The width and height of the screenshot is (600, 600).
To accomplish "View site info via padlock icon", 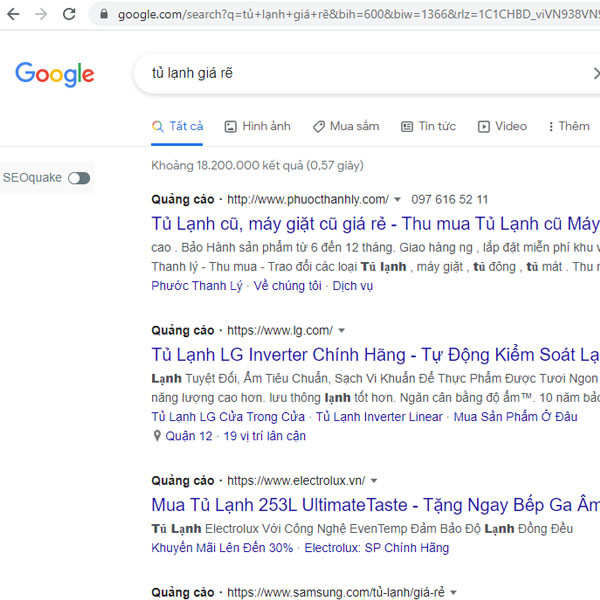I will (104, 14).
